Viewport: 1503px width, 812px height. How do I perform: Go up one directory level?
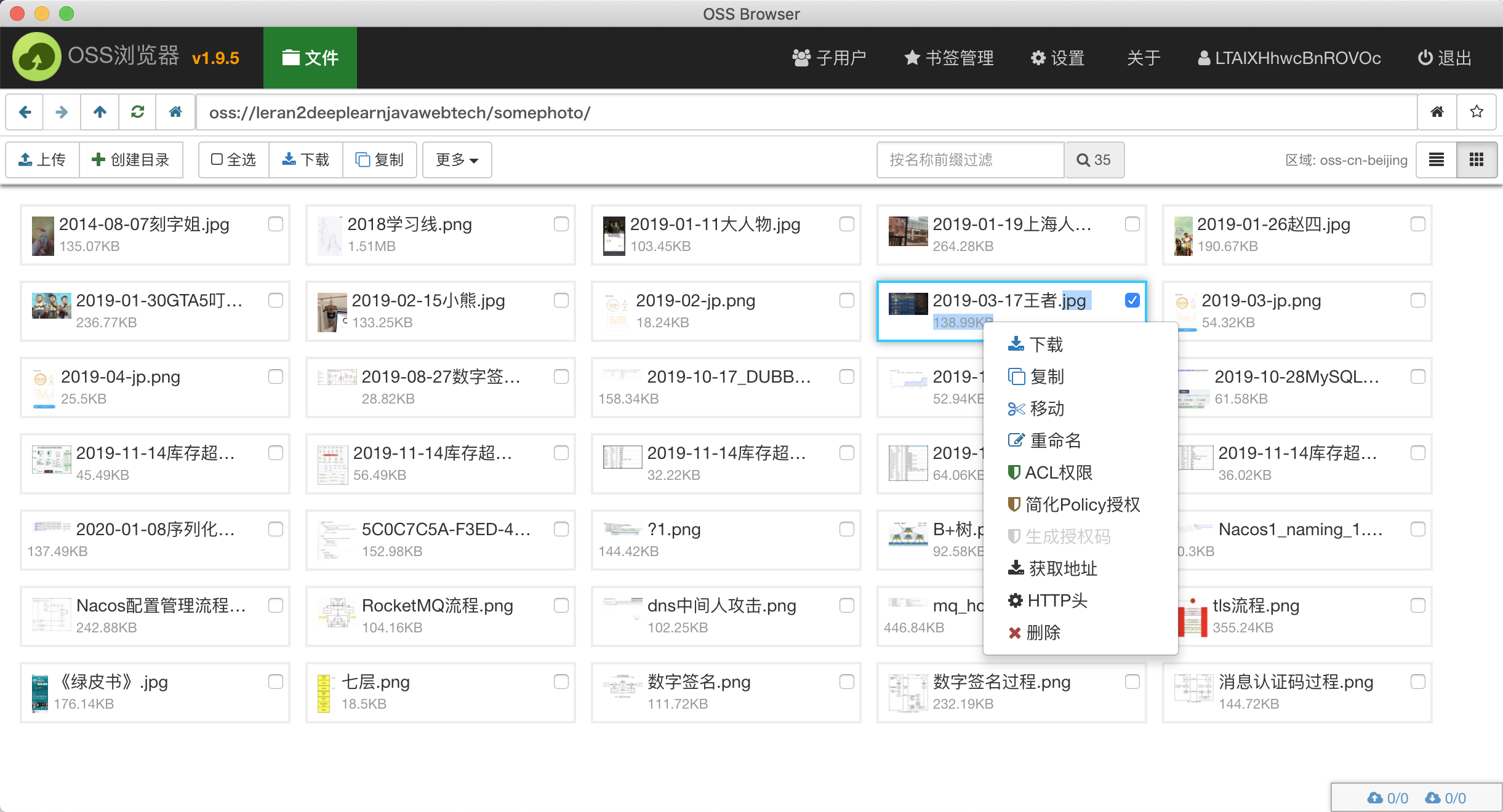pyautogui.click(x=100, y=112)
